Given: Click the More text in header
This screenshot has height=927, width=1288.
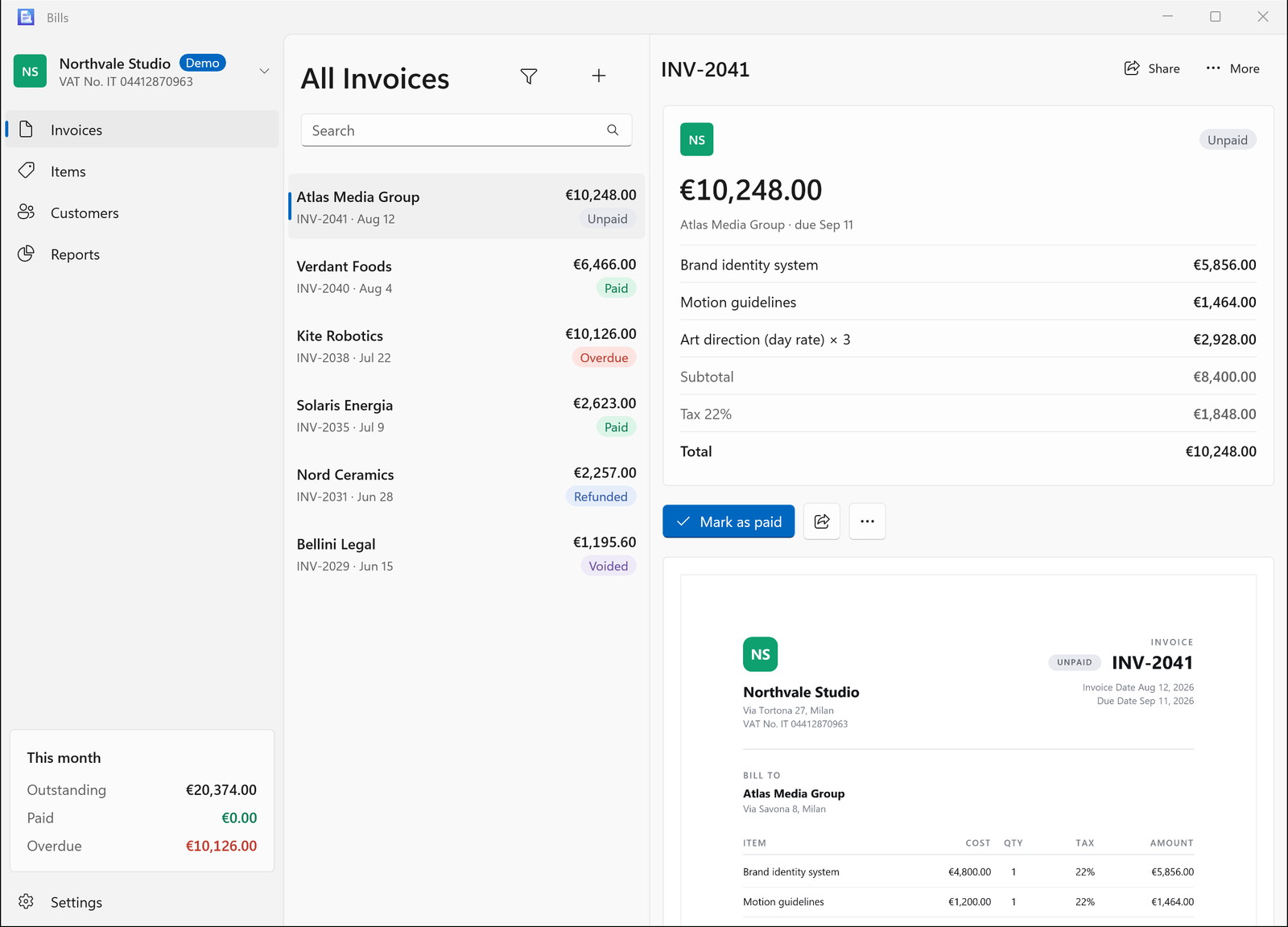Looking at the screenshot, I should click(x=1245, y=68).
